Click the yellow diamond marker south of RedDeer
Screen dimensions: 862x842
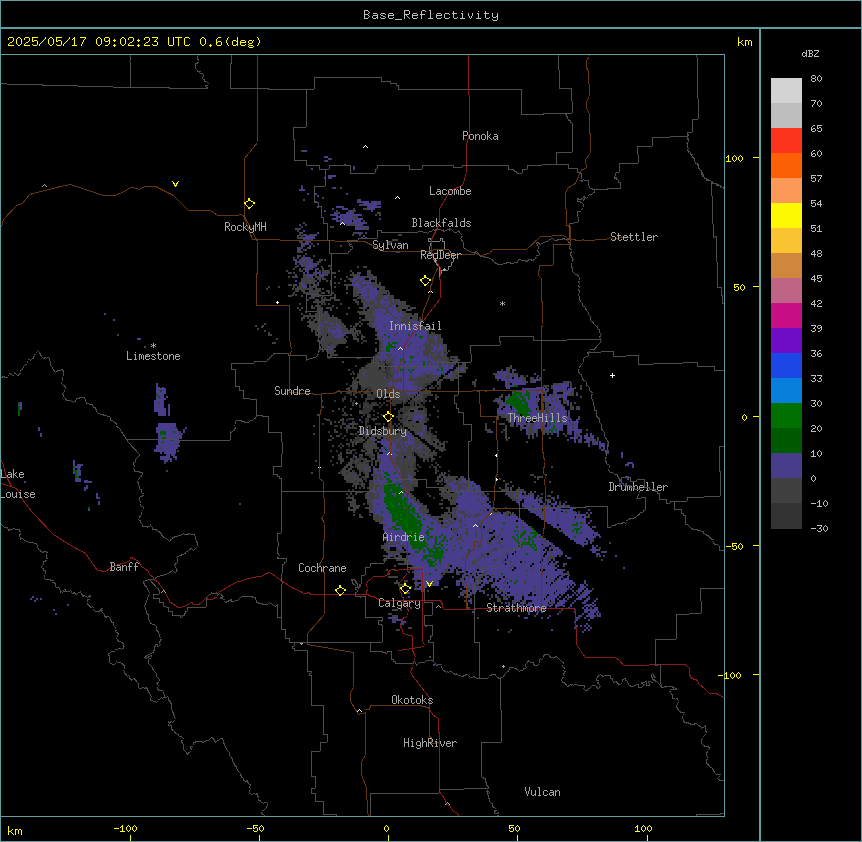tap(425, 281)
